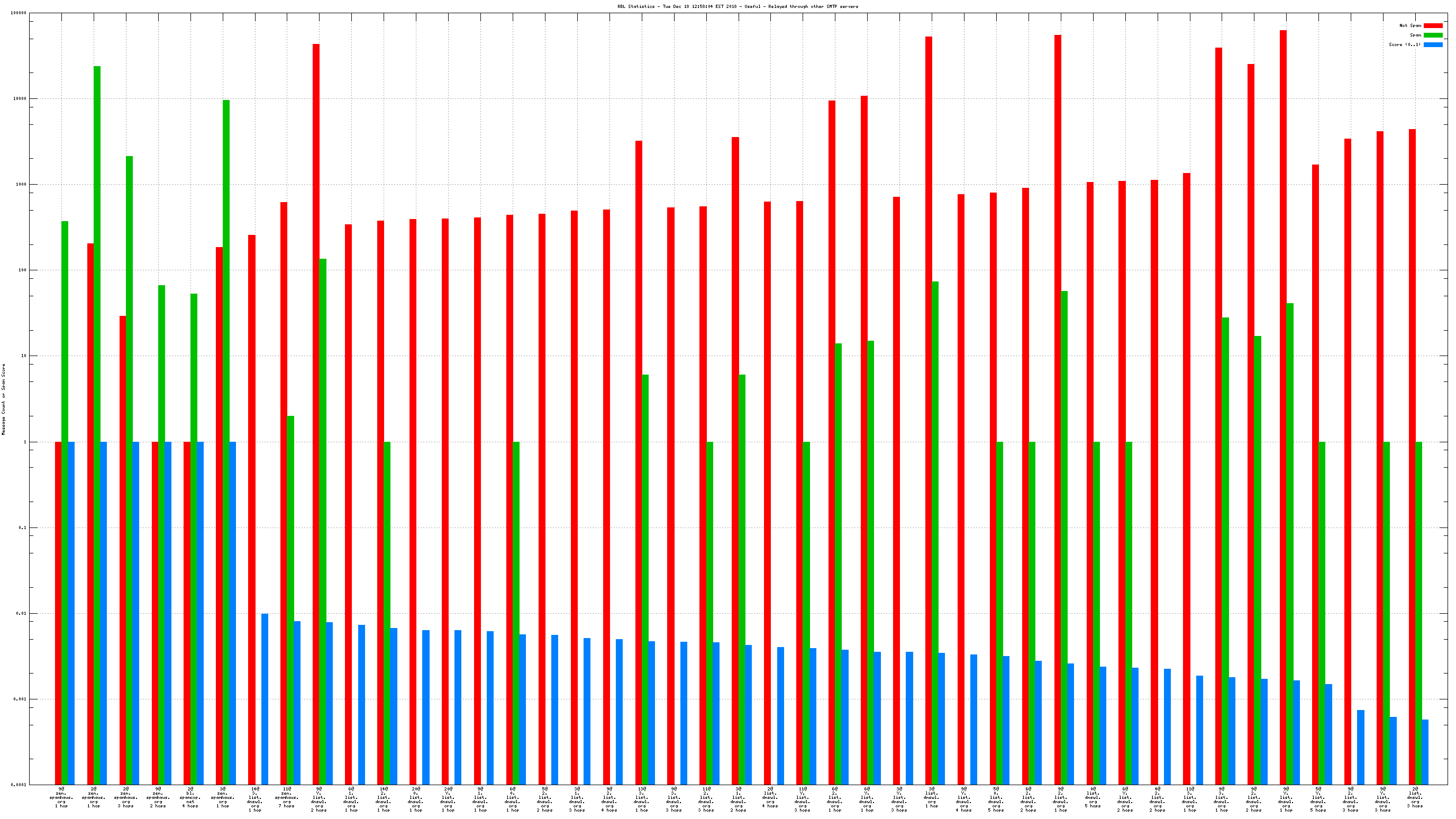Click the 0.0001 y-axis tick label
Screen dimensions: 1456x819
pyautogui.click(x=19, y=785)
